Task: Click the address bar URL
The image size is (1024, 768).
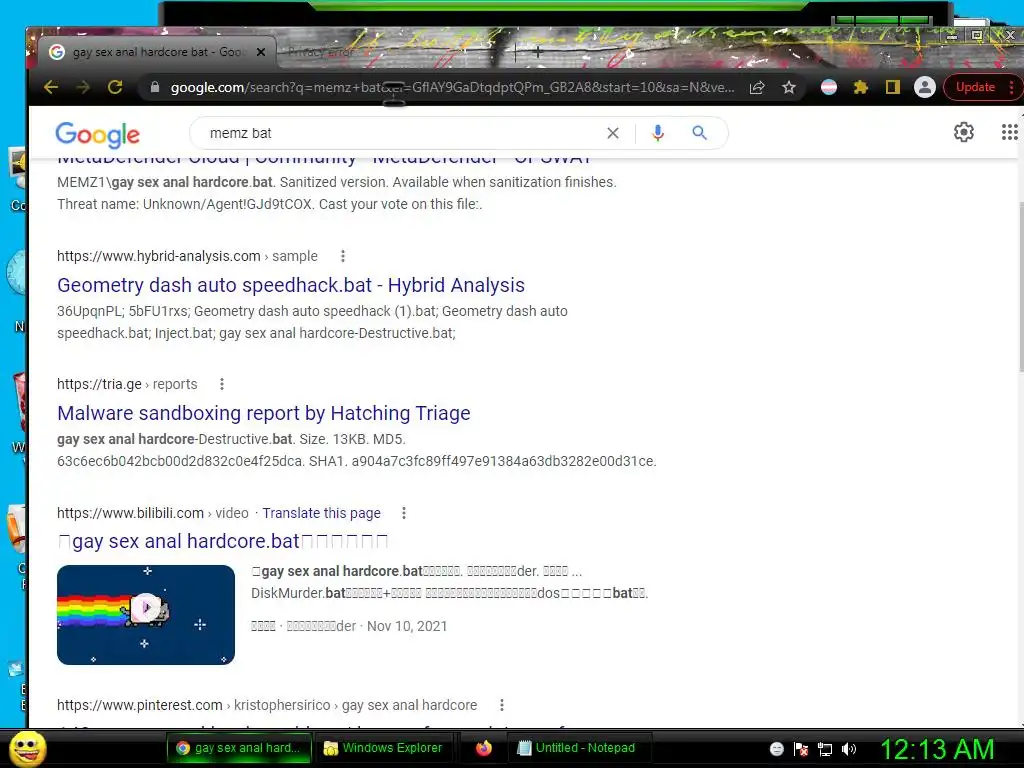Action: click(451, 88)
